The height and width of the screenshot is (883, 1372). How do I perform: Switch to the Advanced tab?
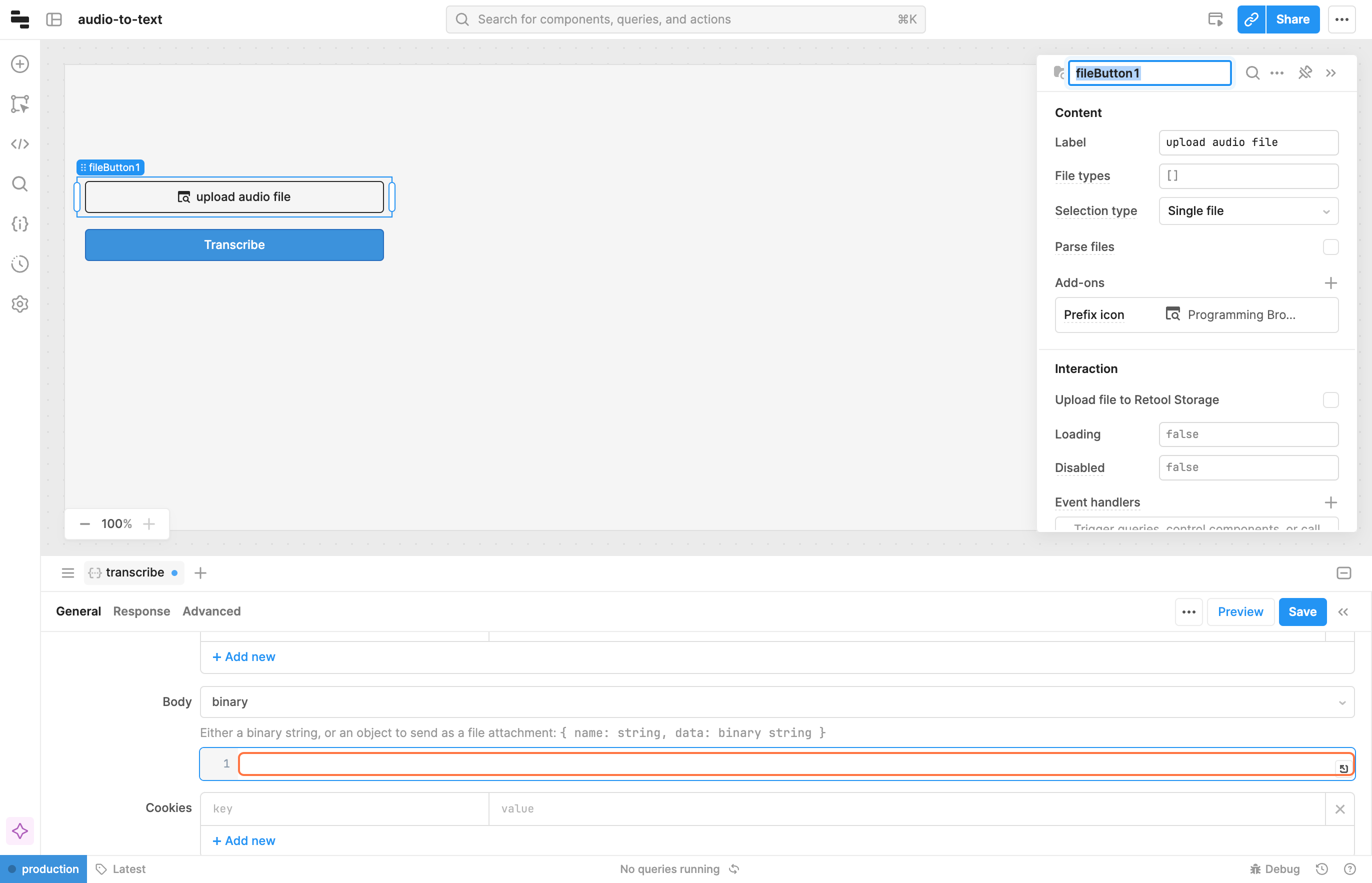pyautogui.click(x=211, y=611)
